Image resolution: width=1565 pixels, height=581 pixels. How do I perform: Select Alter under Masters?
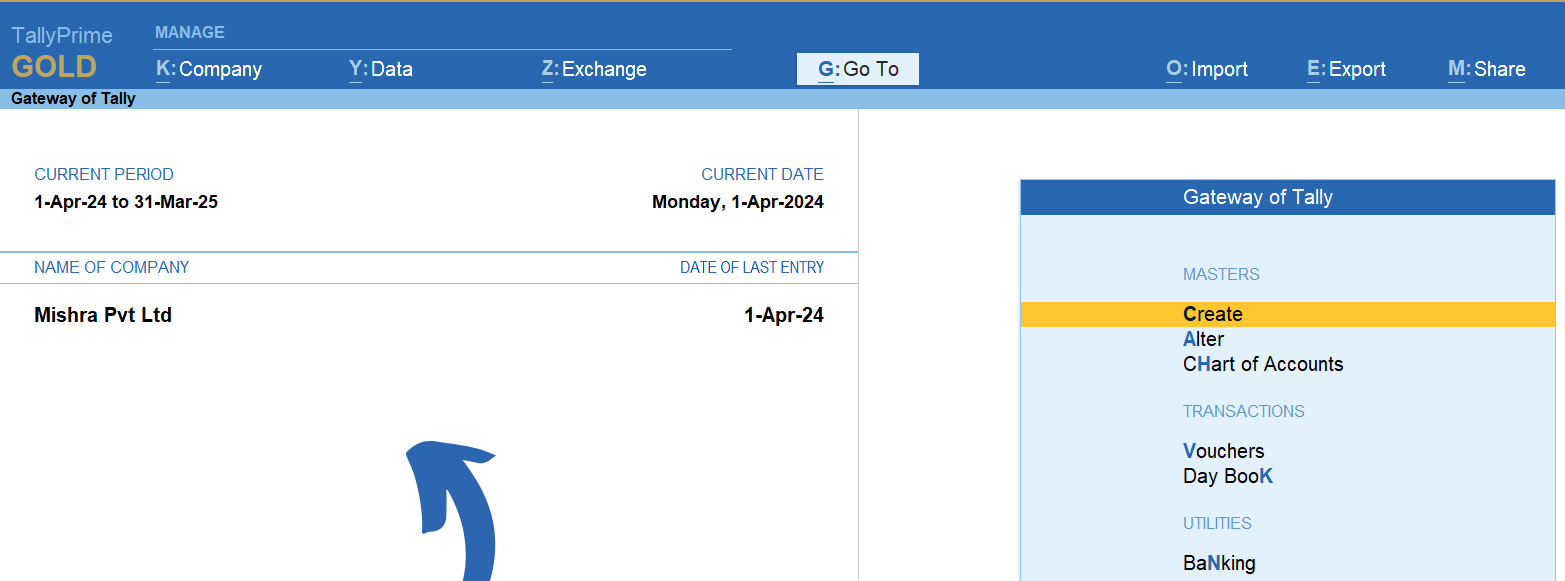1203,339
